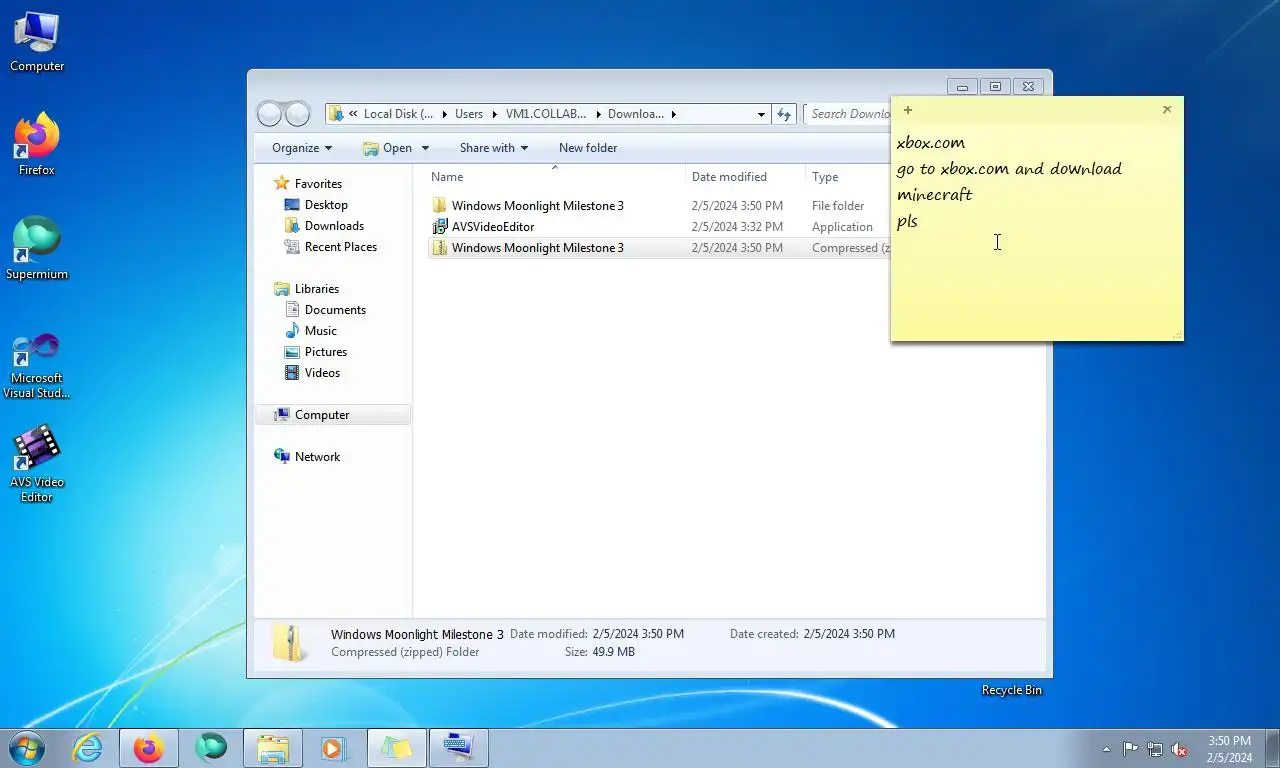Screen dimensions: 1280x768
Task: Click the "xbox.com" first line in sticky note
Action: pyautogui.click(x=931, y=143)
